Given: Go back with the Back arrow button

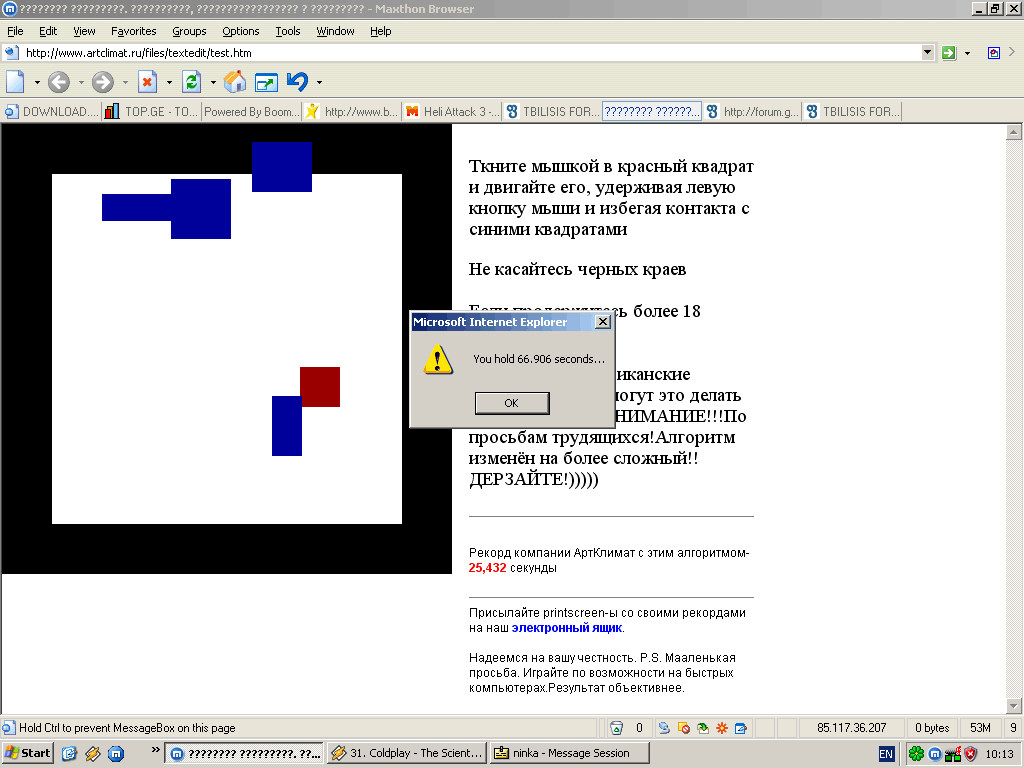Looking at the screenshot, I should point(59,82).
